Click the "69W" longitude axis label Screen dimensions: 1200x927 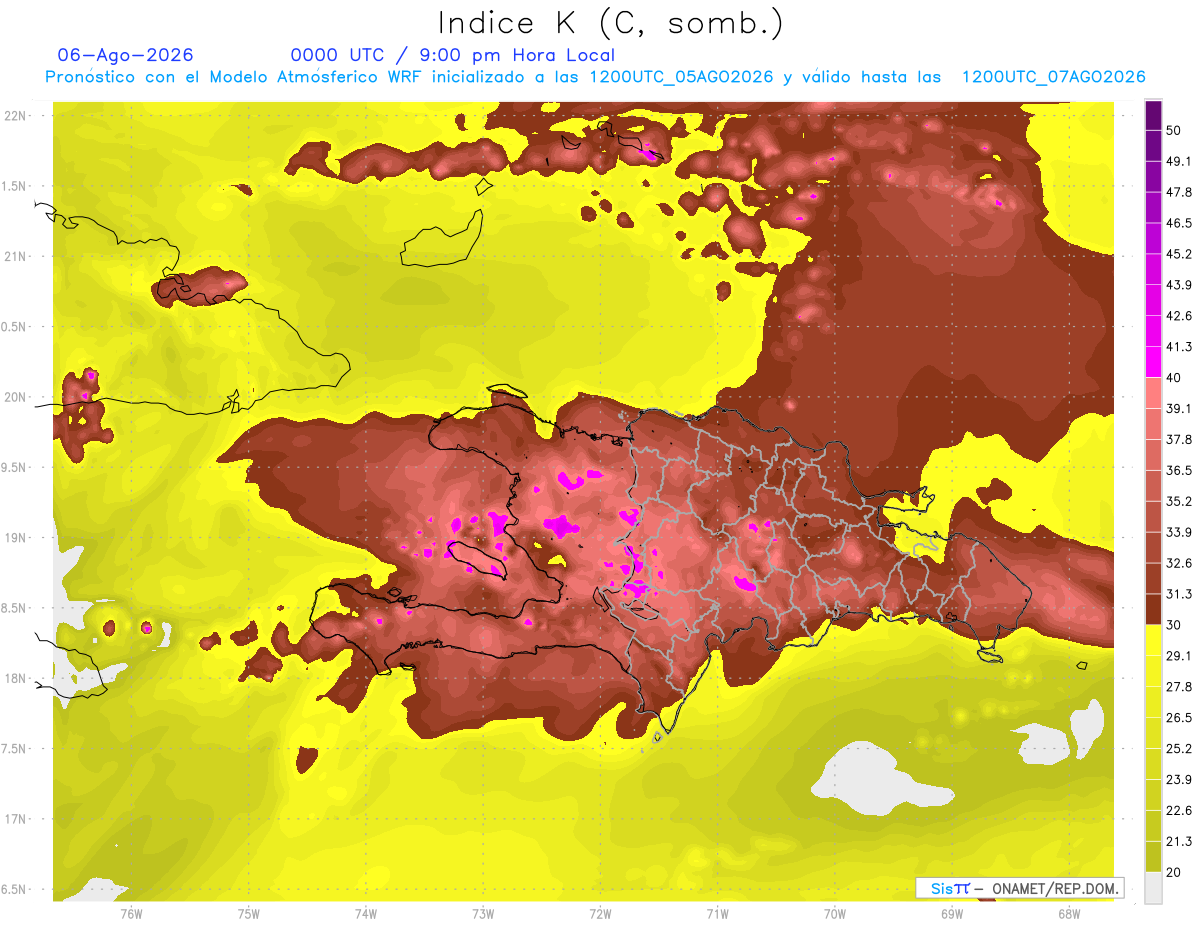(x=952, y=913)
